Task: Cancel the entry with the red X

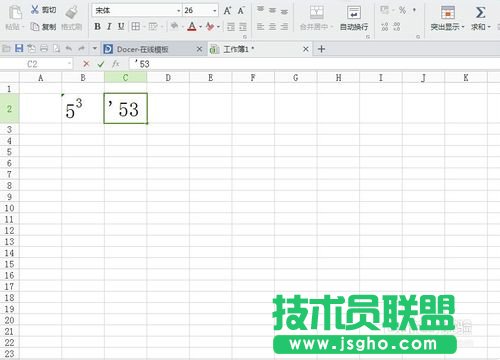Action: click(x=86, y=64)
